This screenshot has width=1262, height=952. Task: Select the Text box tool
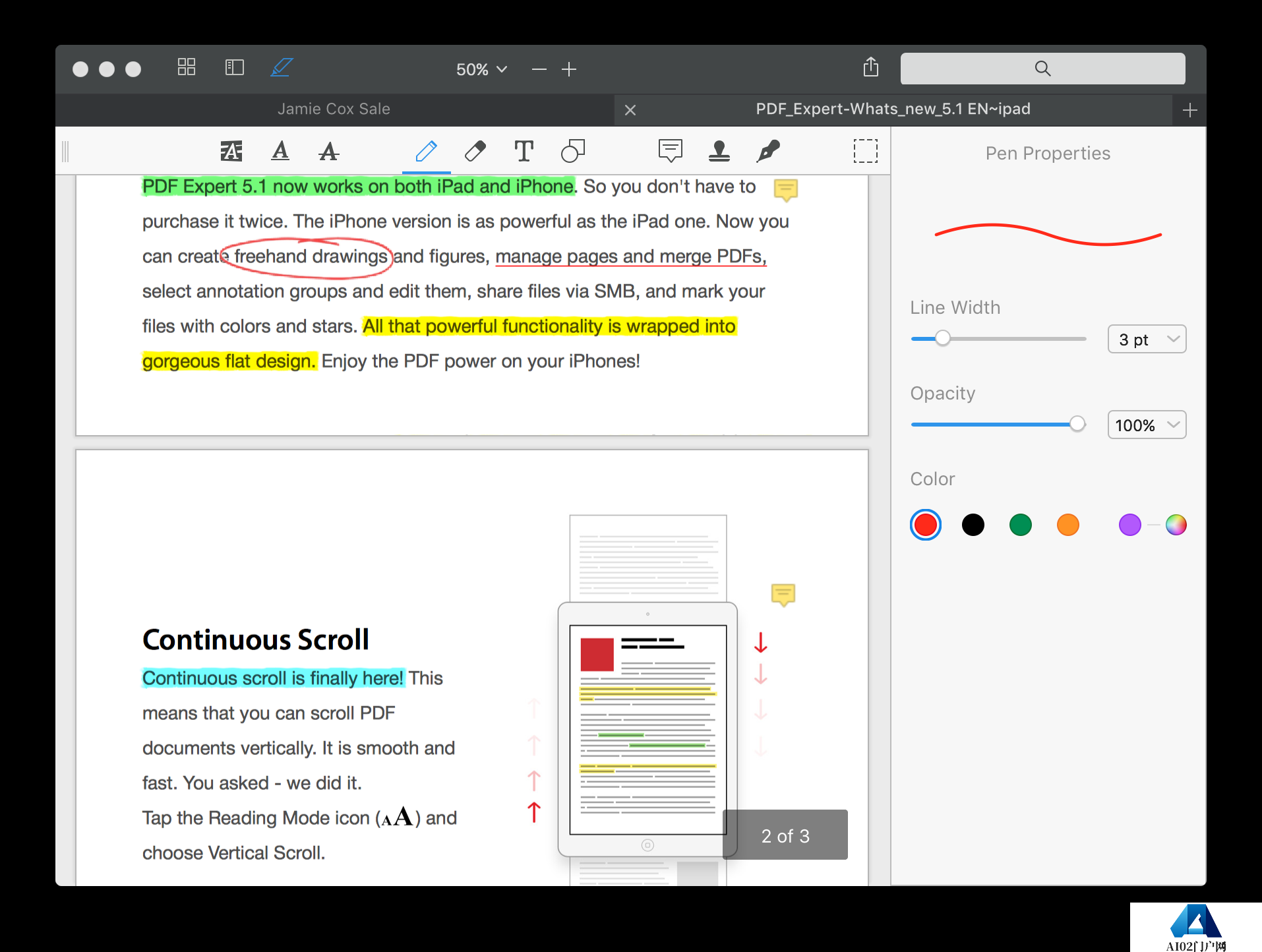click(x=524, y=151)
